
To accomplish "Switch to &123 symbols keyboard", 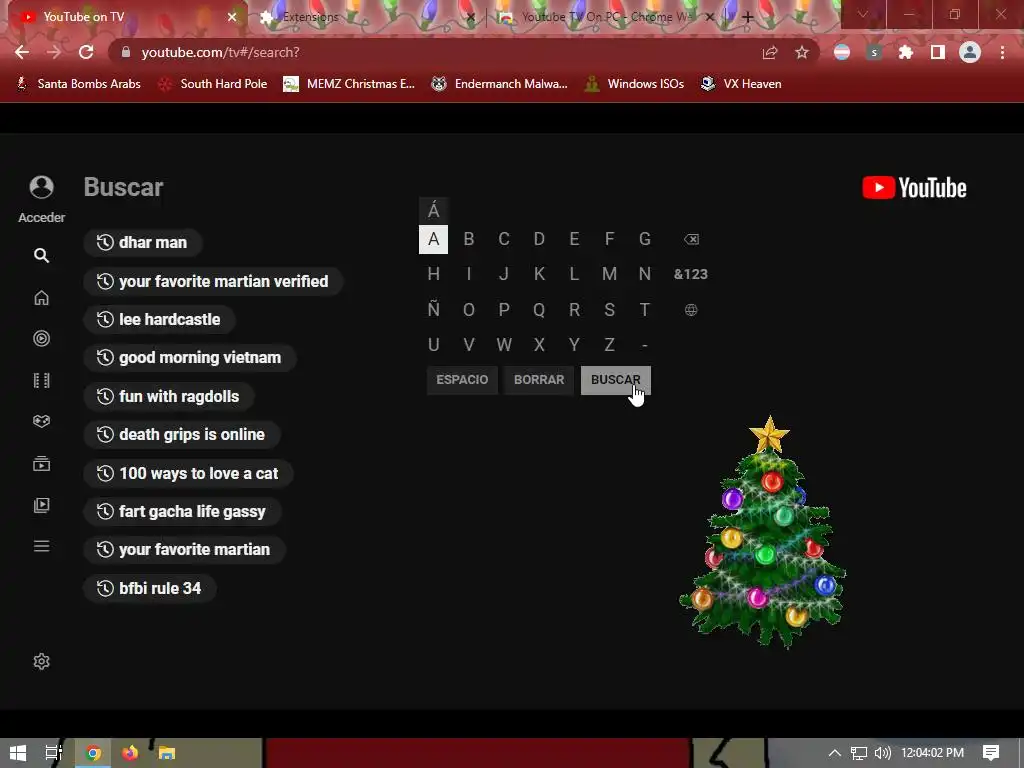I will coord(691,274).
